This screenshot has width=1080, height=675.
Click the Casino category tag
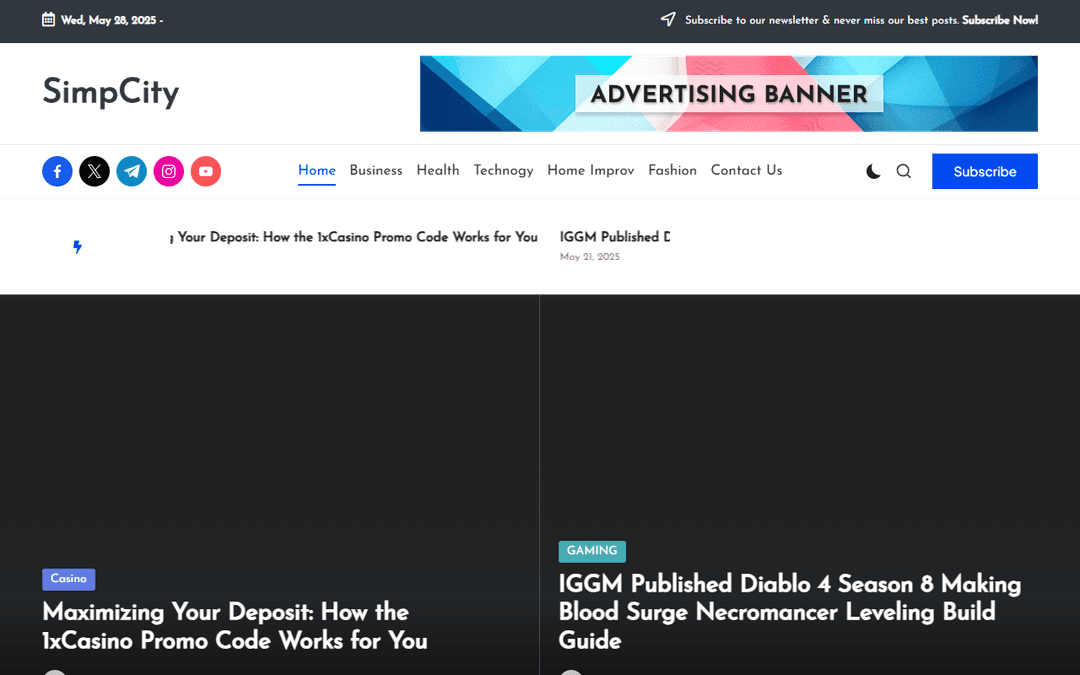tap(69, 579)
